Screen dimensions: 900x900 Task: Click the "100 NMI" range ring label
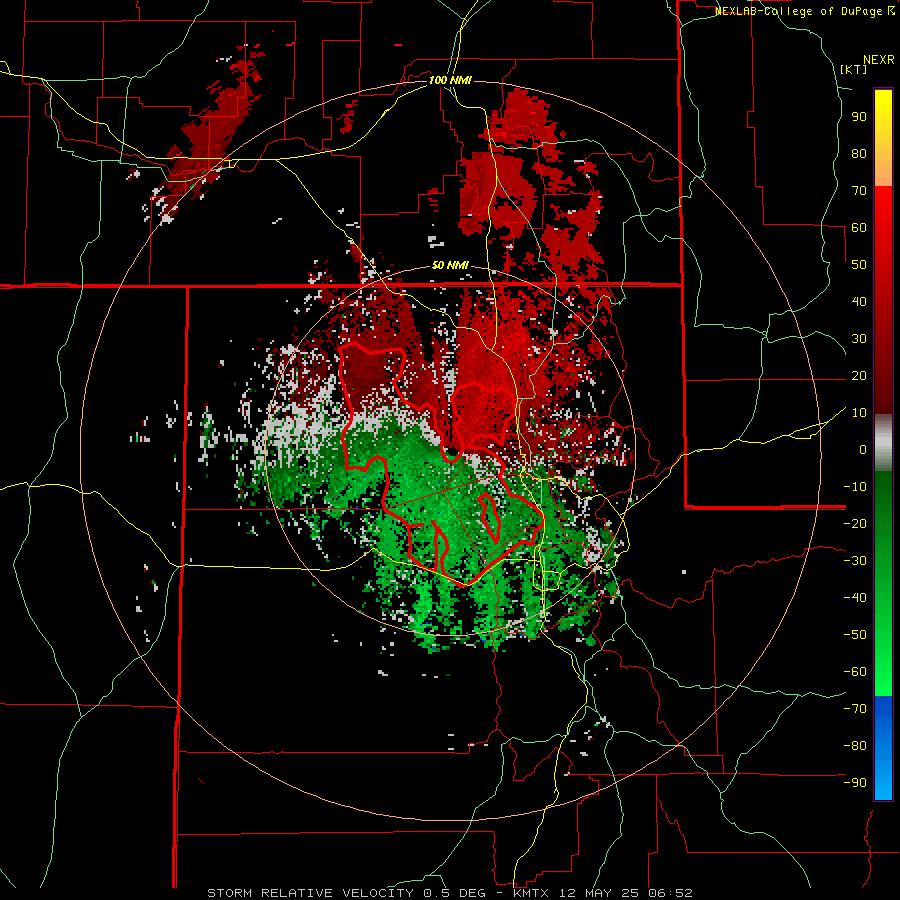(x=450, y=80)
